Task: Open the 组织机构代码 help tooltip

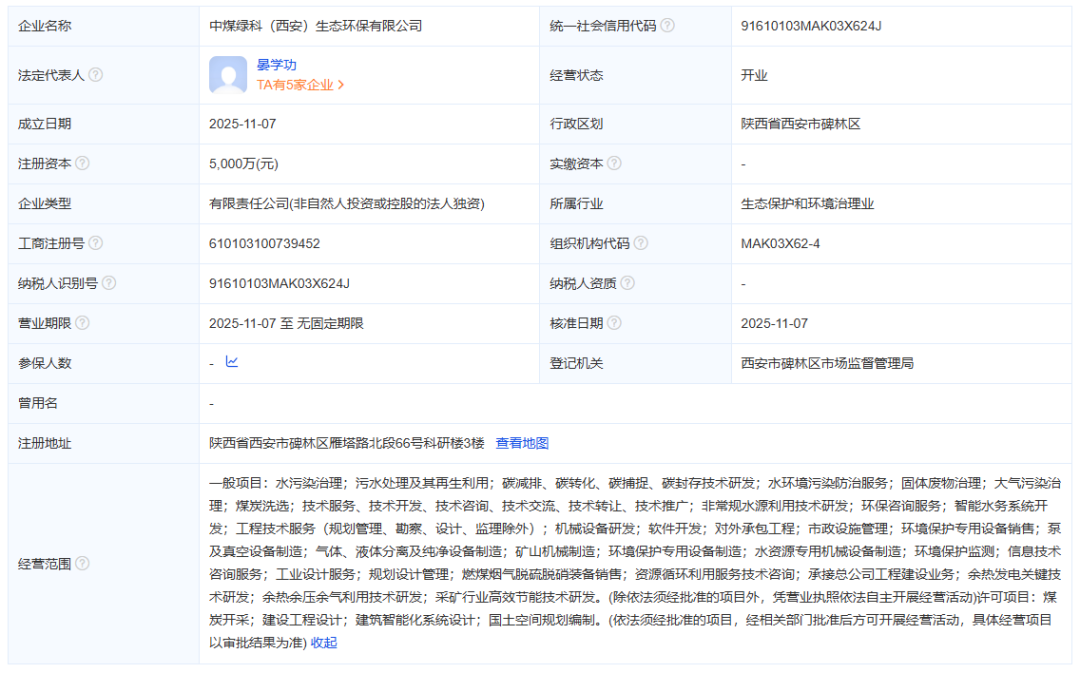Action: (x=641, y=243)
